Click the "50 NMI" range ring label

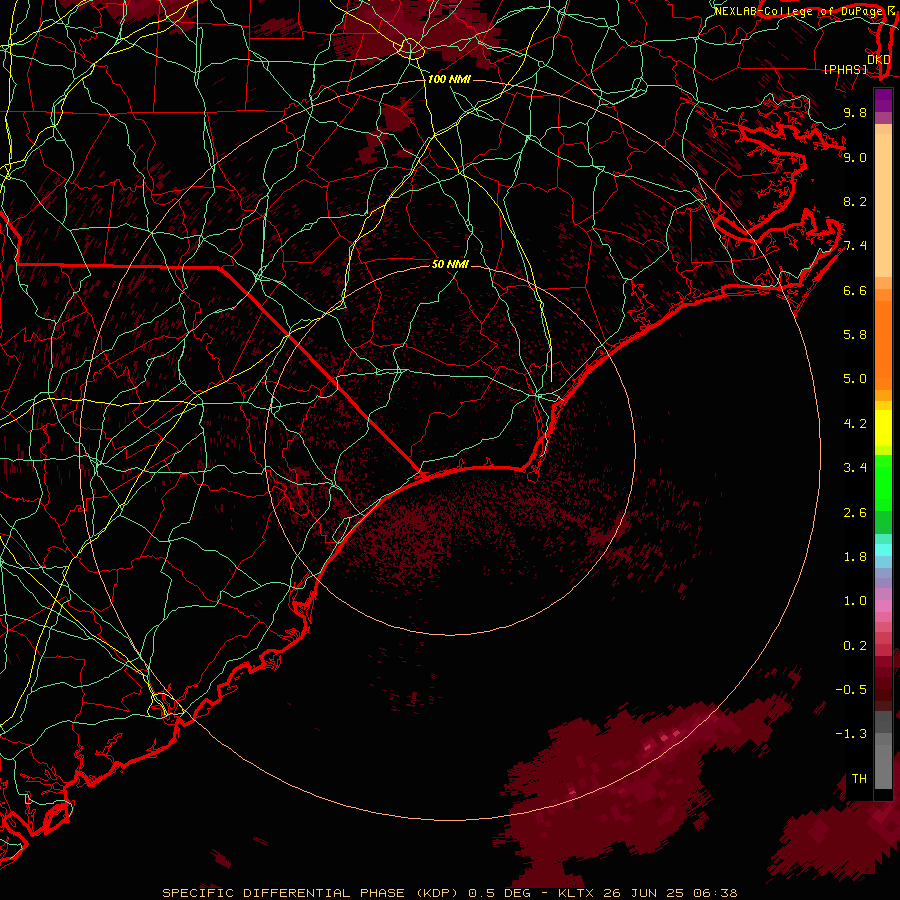point(450,264)
